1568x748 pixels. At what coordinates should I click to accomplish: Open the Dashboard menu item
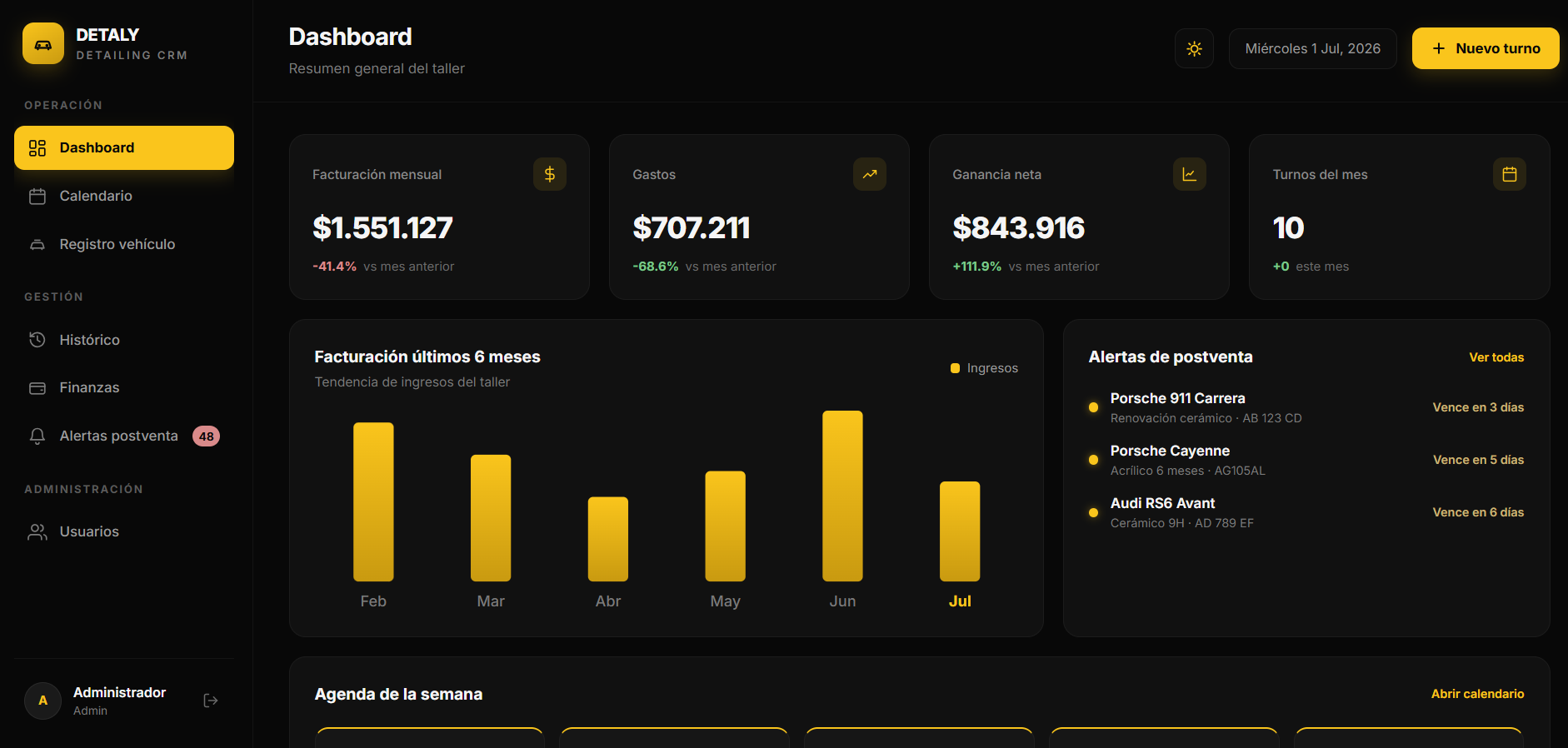(124, 147)
